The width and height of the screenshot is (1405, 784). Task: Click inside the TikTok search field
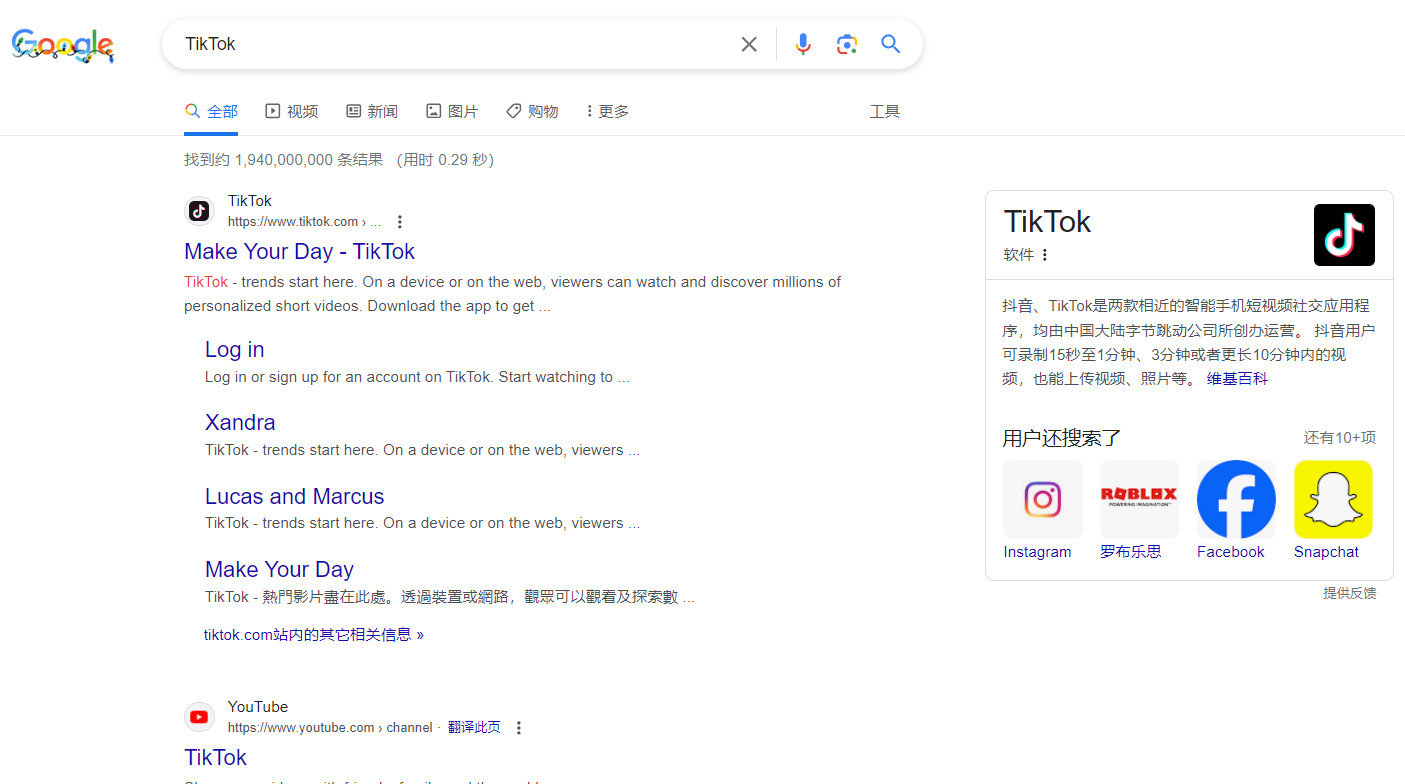pos(455,44)
